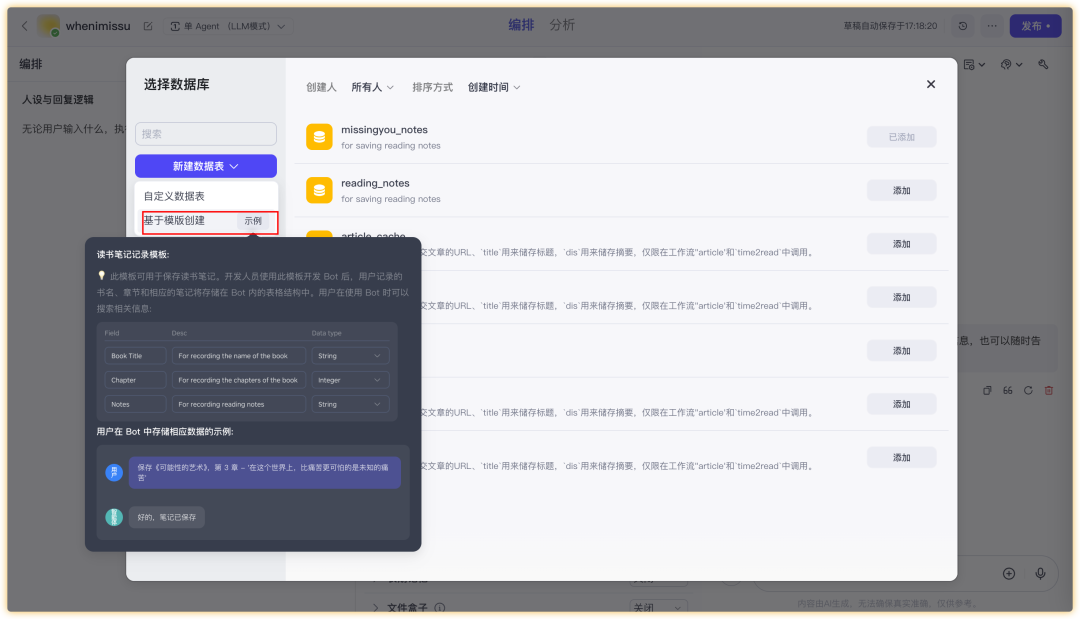This screenshot has width=1080, height=619.
Task: Select the missingyou_notes entry name
Action: (x=384, y=129)
